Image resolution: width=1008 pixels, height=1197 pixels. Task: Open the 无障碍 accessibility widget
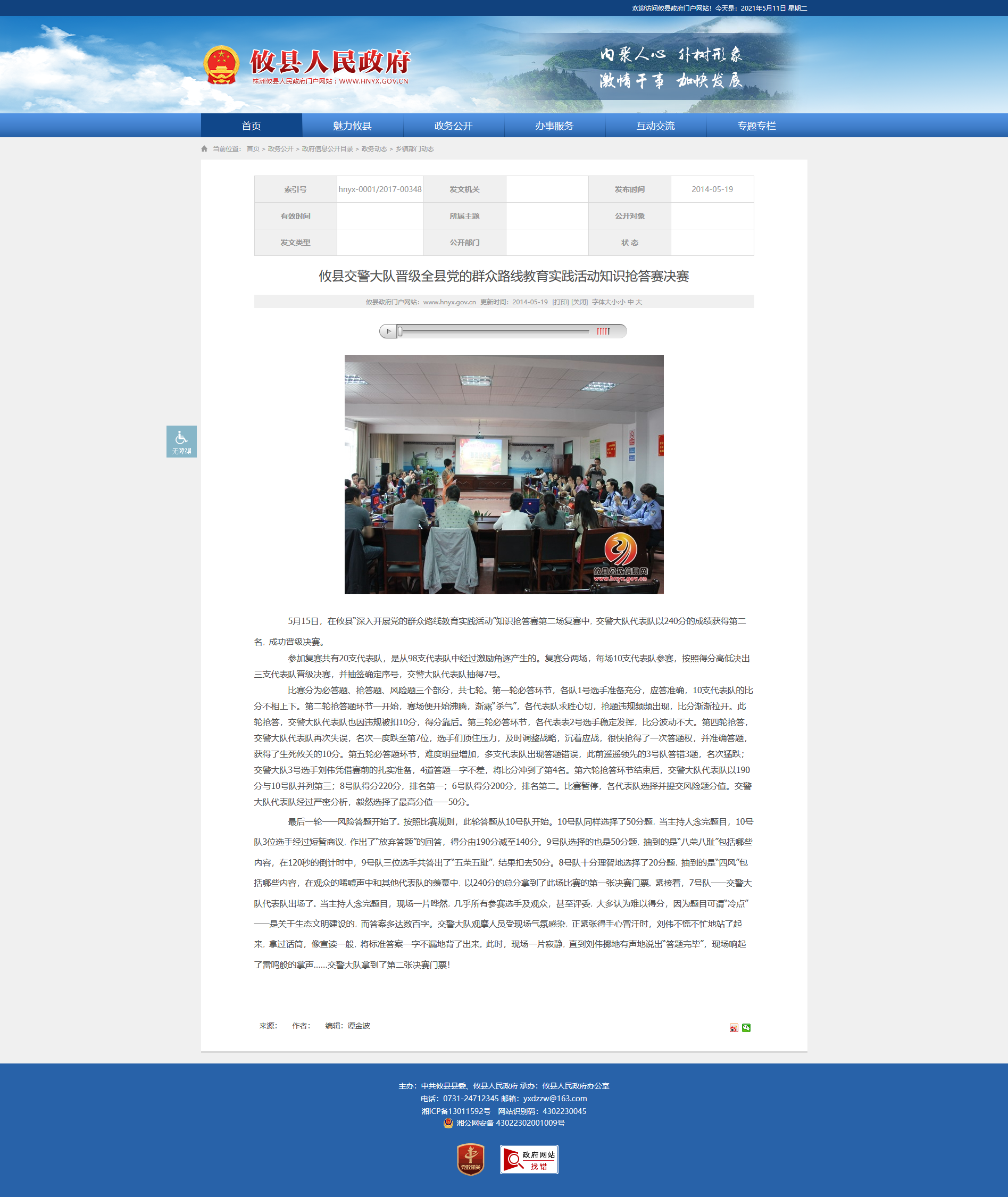(181, 441)
